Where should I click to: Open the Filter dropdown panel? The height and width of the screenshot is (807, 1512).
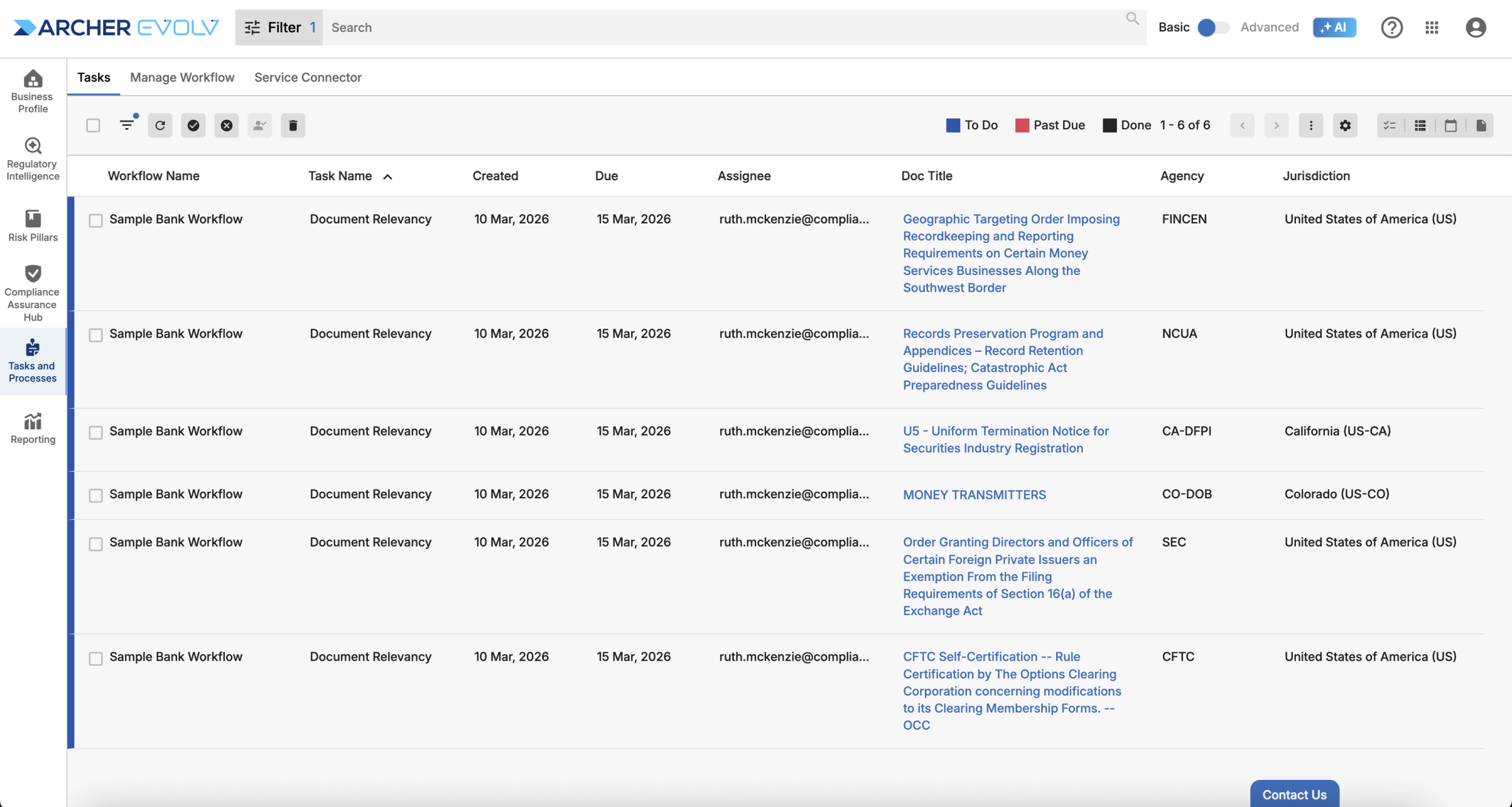point(279,27)
